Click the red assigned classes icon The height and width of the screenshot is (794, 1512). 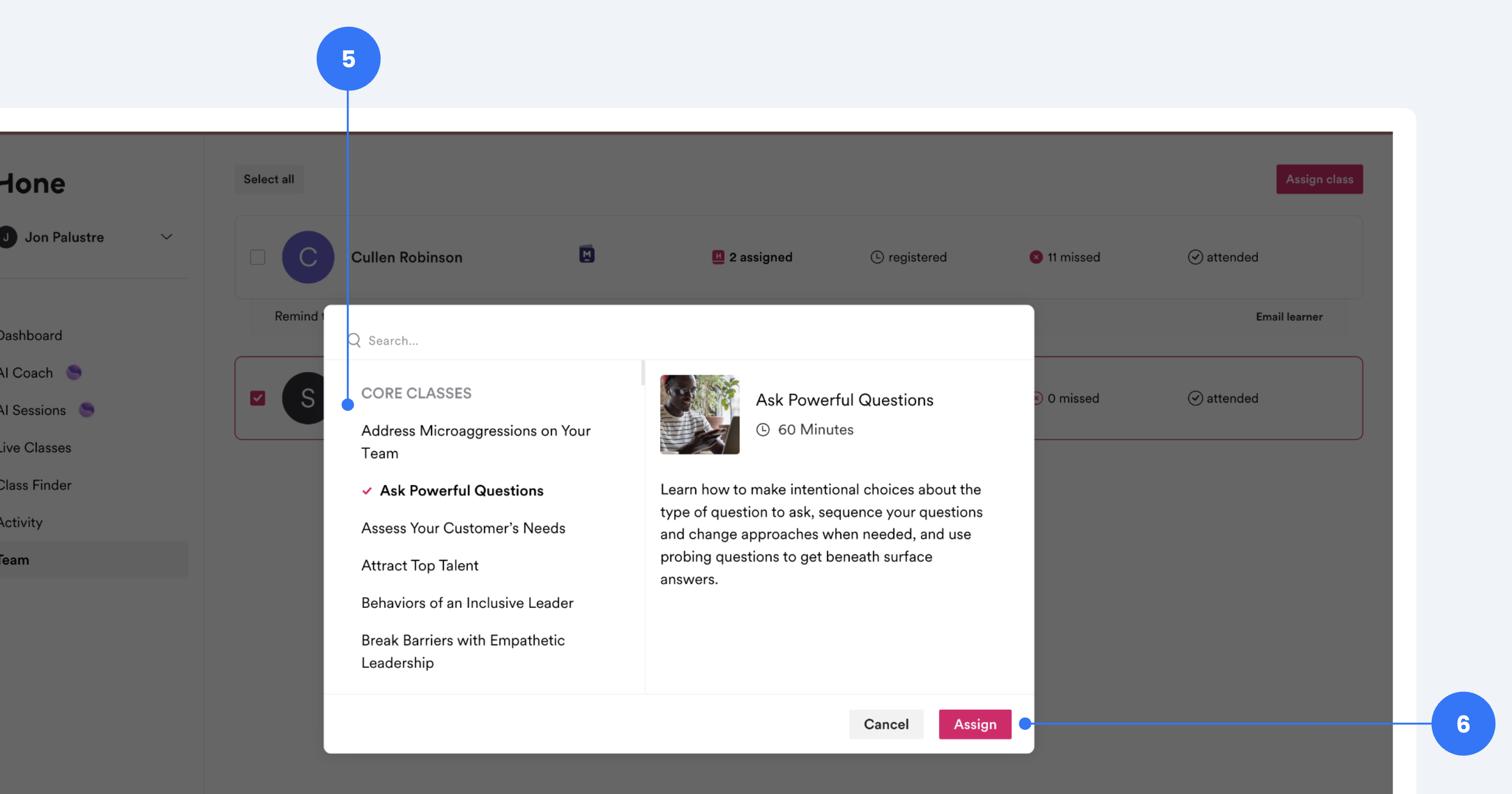click(718, 257)
